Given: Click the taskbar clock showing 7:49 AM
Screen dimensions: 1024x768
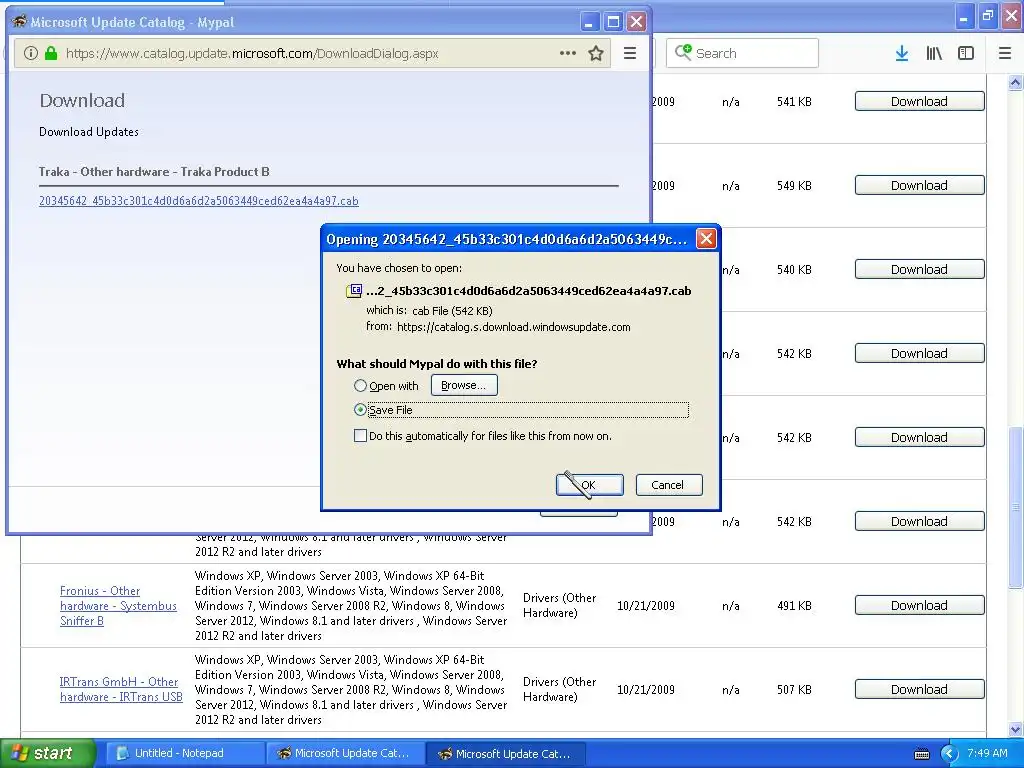Looking at the screenshot, I should click(x=987, y=753).
